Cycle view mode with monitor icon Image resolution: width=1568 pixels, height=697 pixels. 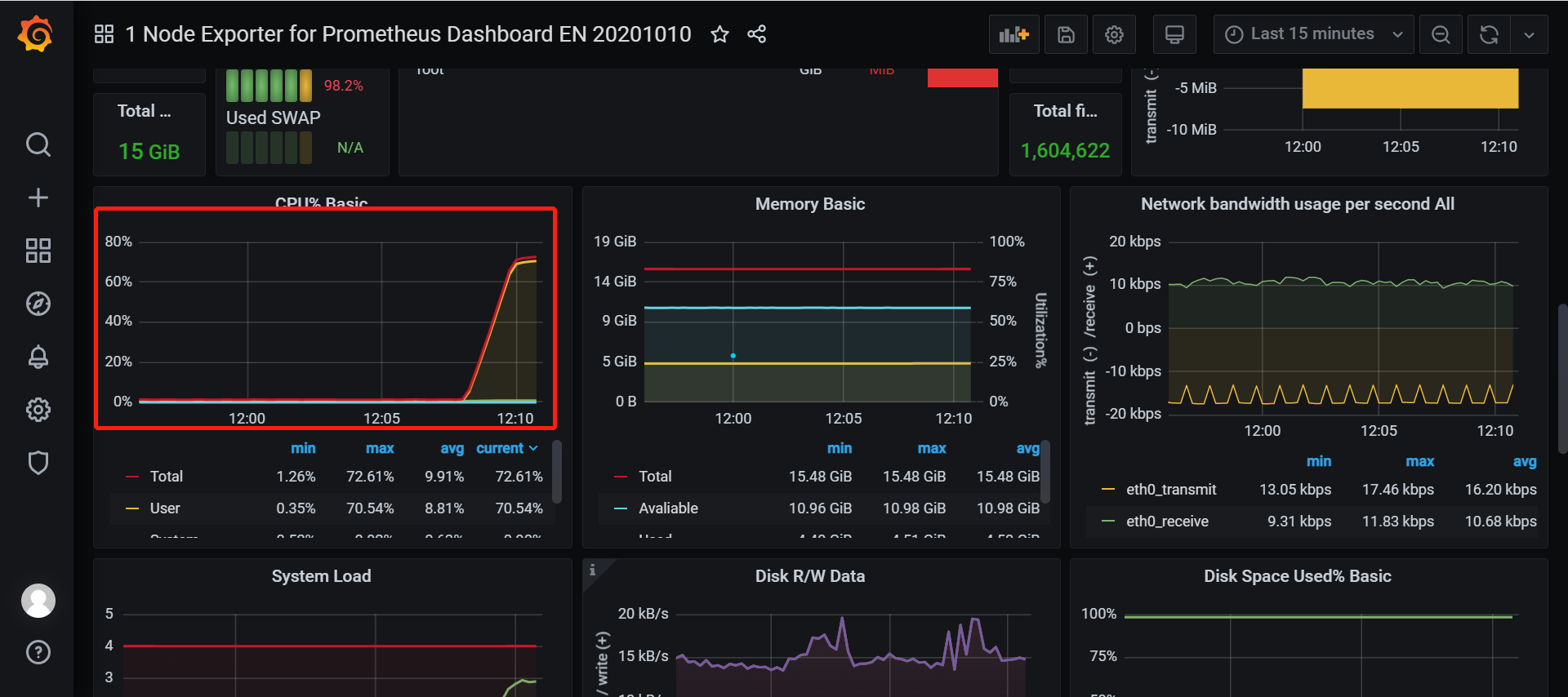(x=1174, y=34)
